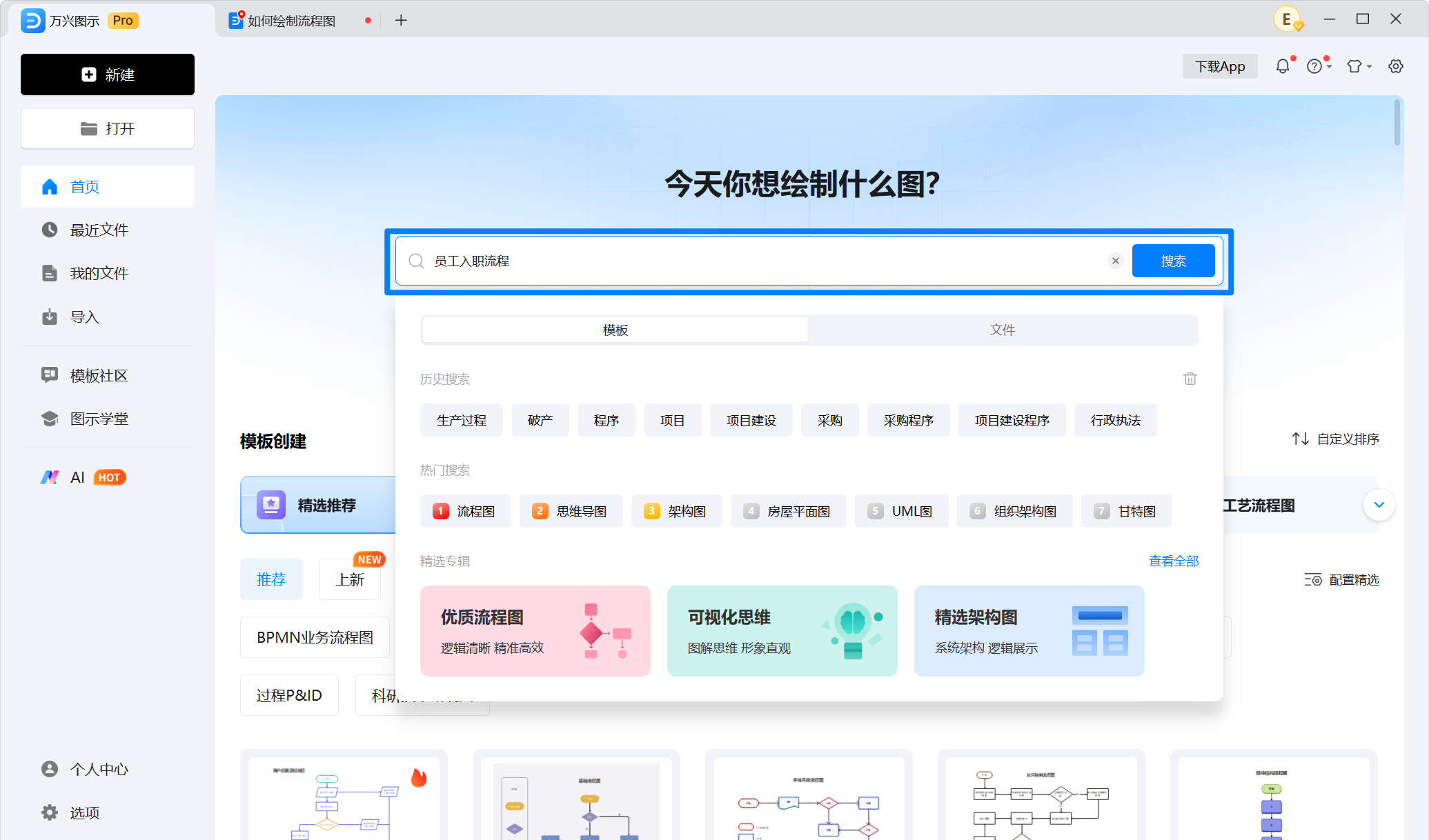Delete search history with trash icon

[1190, 379]
